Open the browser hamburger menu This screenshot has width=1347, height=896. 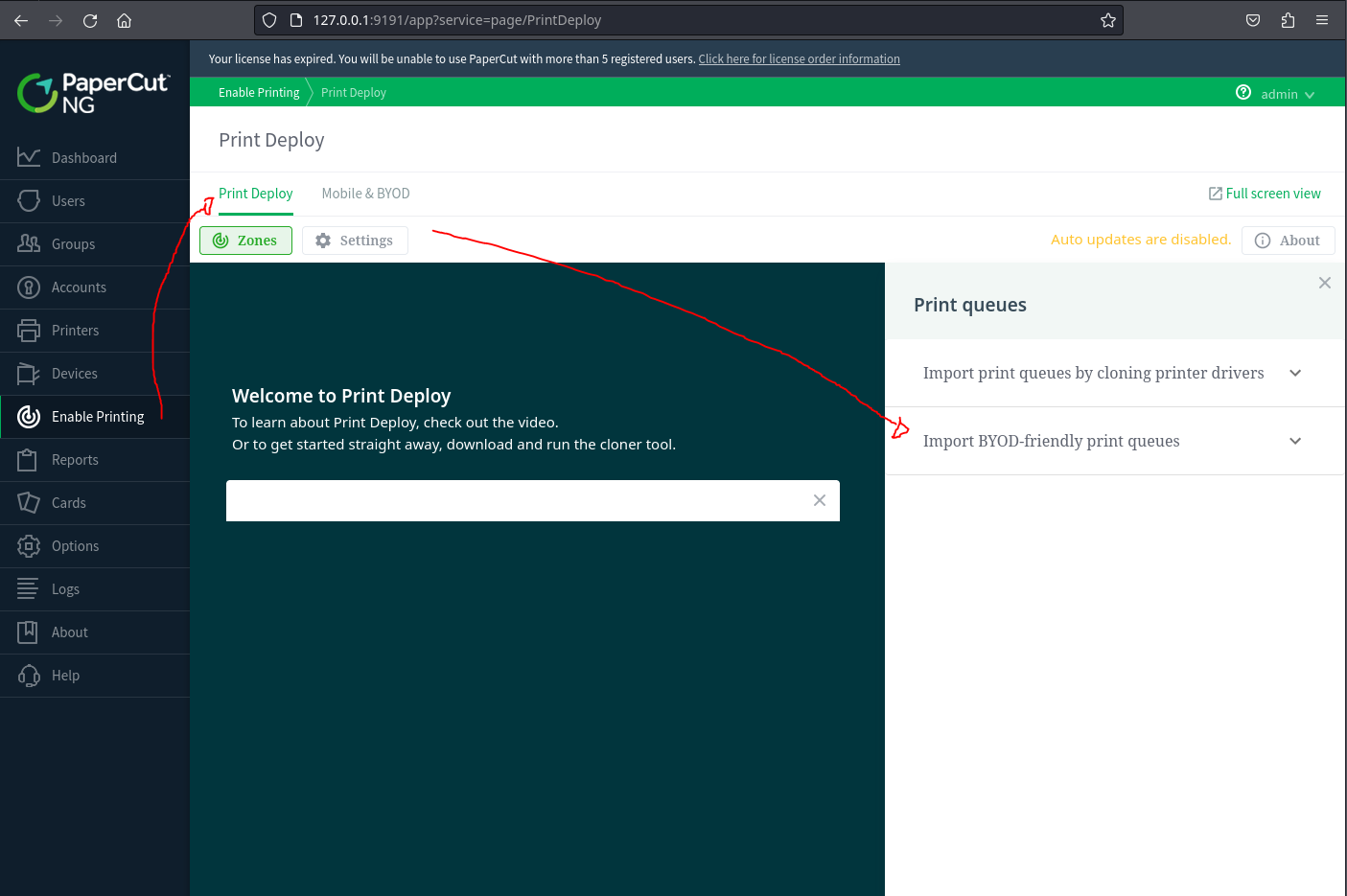pyautogui.click(x=1322, y=20)
